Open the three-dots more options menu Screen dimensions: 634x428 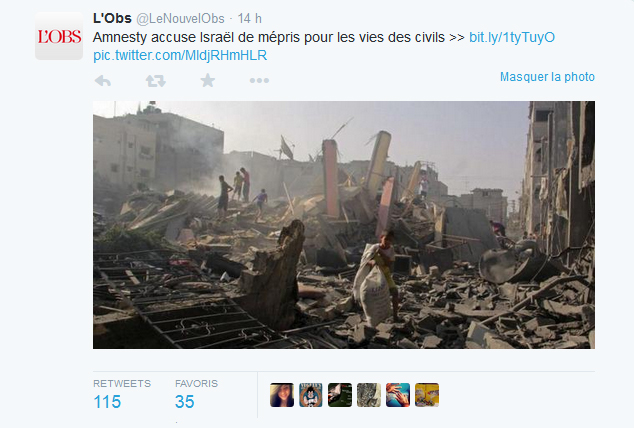point(259,80)
